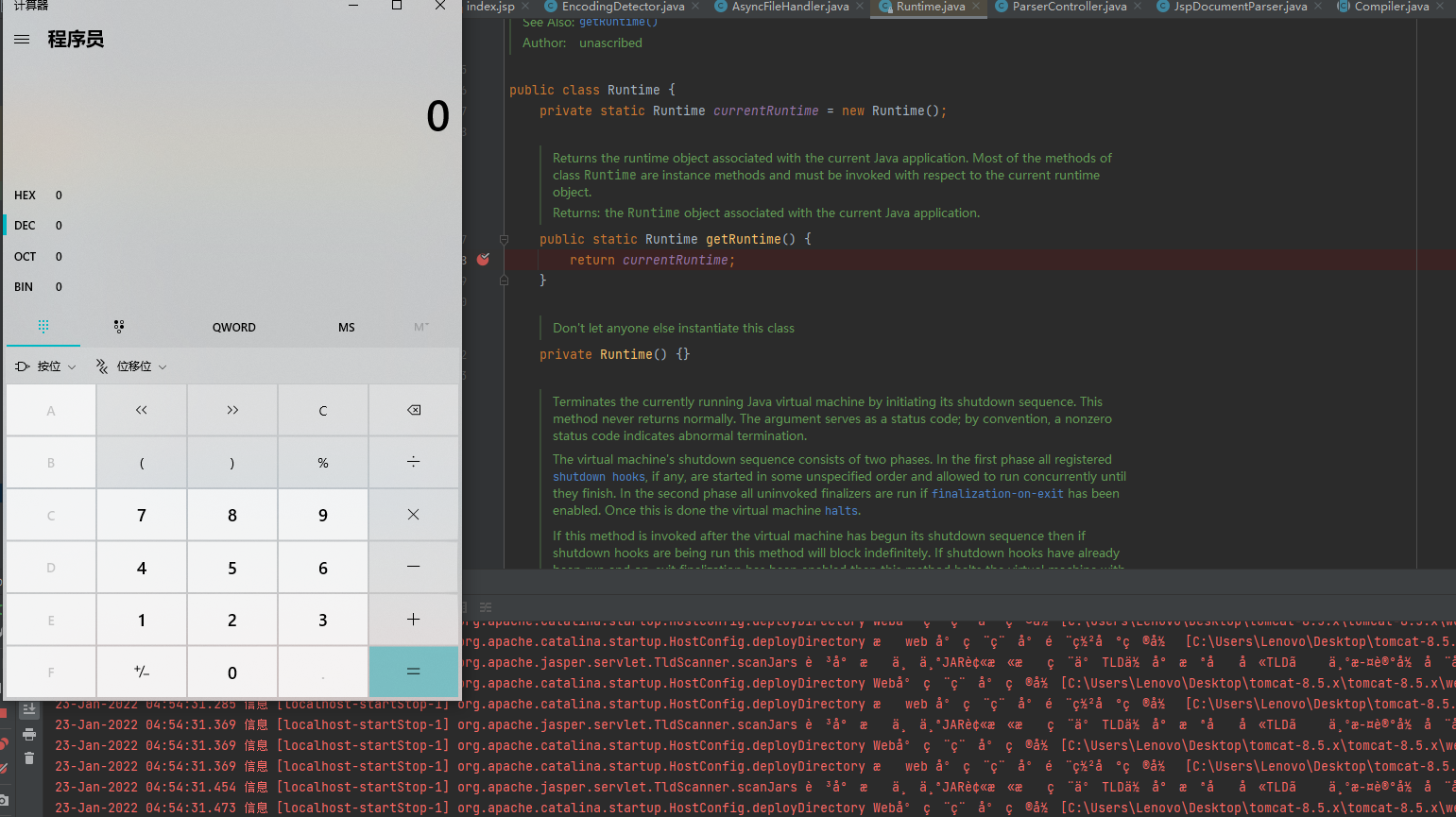Viewport: 1456px width, 817px height.
Task: Click the multiply operator key
Action: point(414,515)
